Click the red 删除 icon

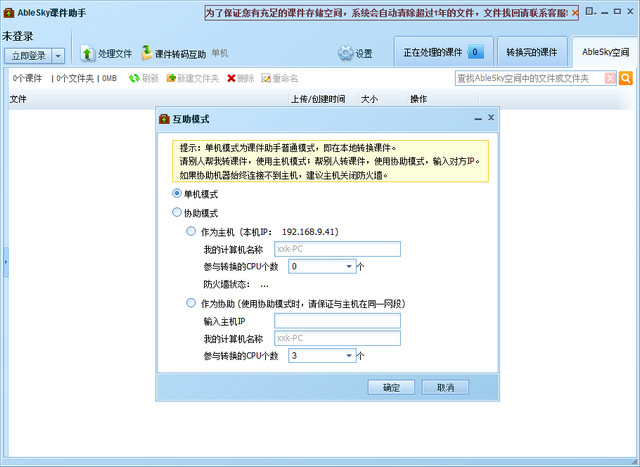232,78
